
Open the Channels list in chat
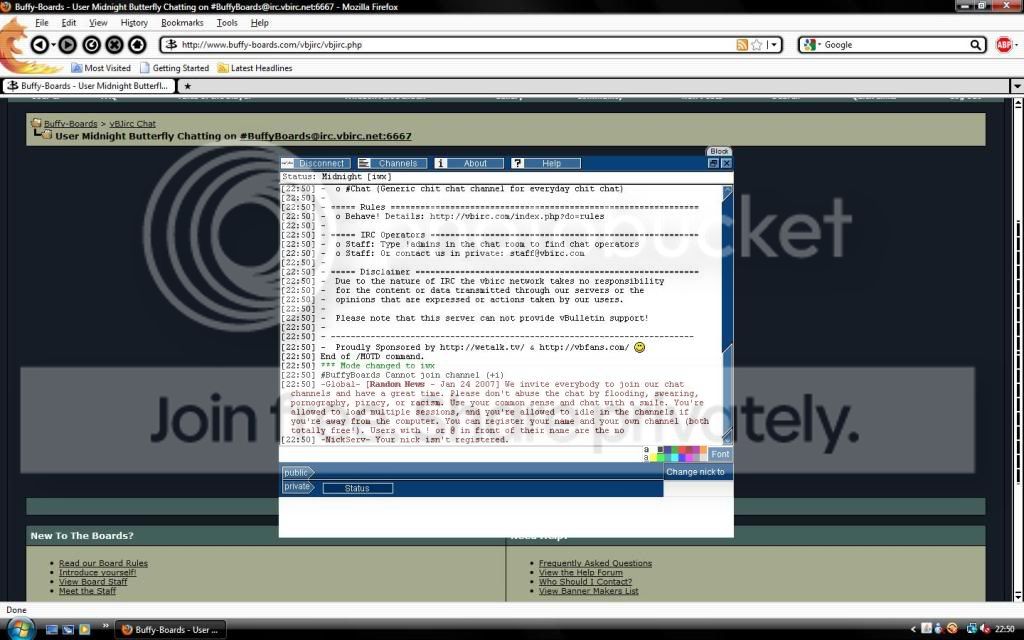pyautogui.click(x=392, y=163)
